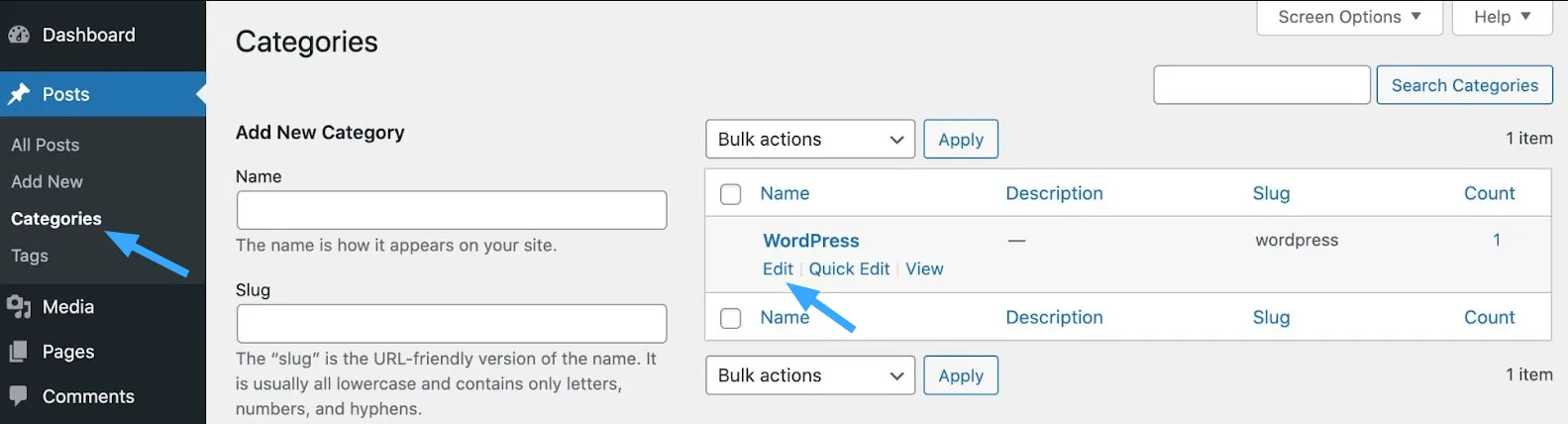This screenshot has width=1568, height=424.
Task: Click the Edit link under WordPress
Action: tap(778, 269)
